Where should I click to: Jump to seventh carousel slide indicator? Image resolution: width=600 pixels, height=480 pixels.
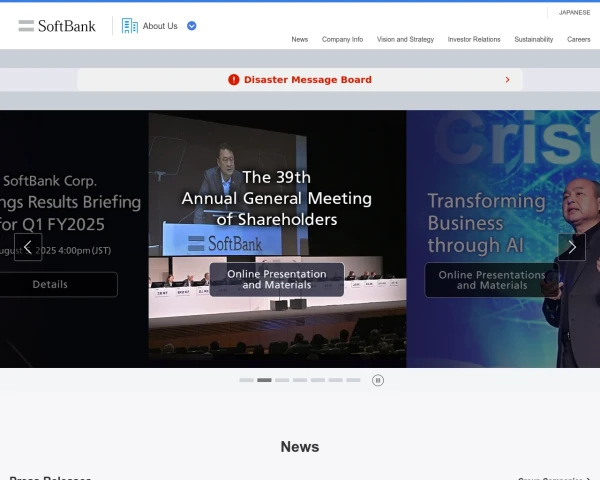pyautogui.click(x=353, y=380)
